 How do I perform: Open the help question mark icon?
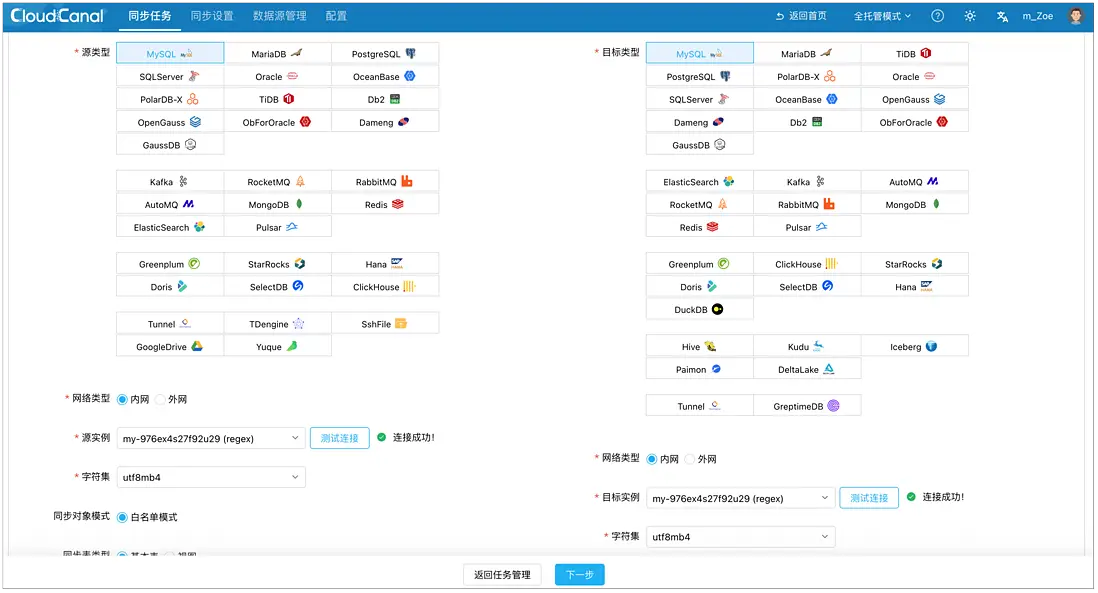click(937, 15)
